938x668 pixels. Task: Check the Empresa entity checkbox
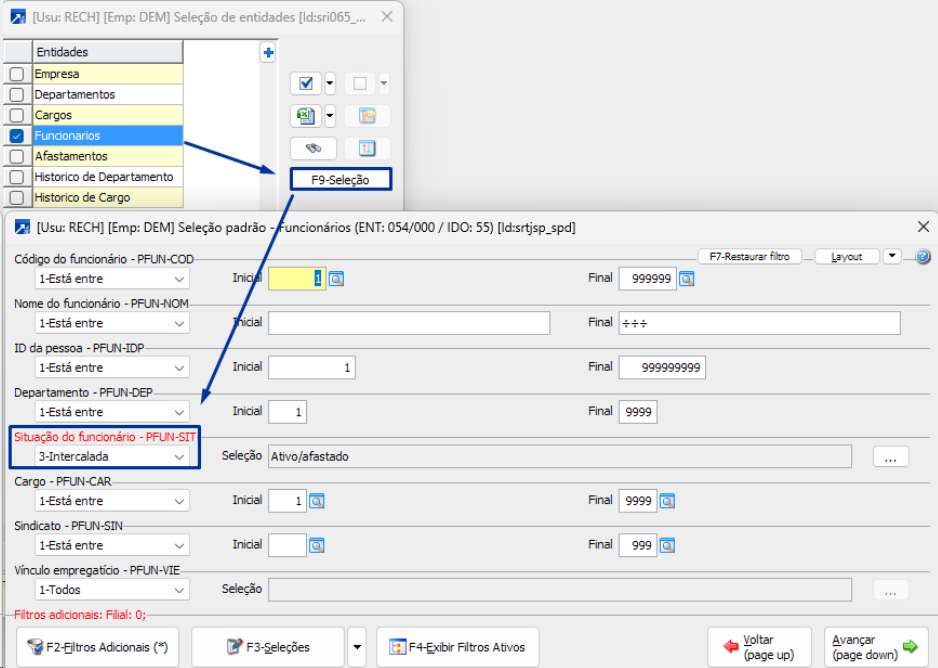click(x=16, y=74)
